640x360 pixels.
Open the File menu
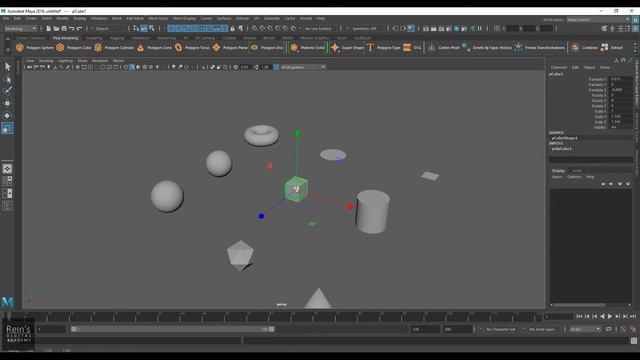click(x=6, y=18)
